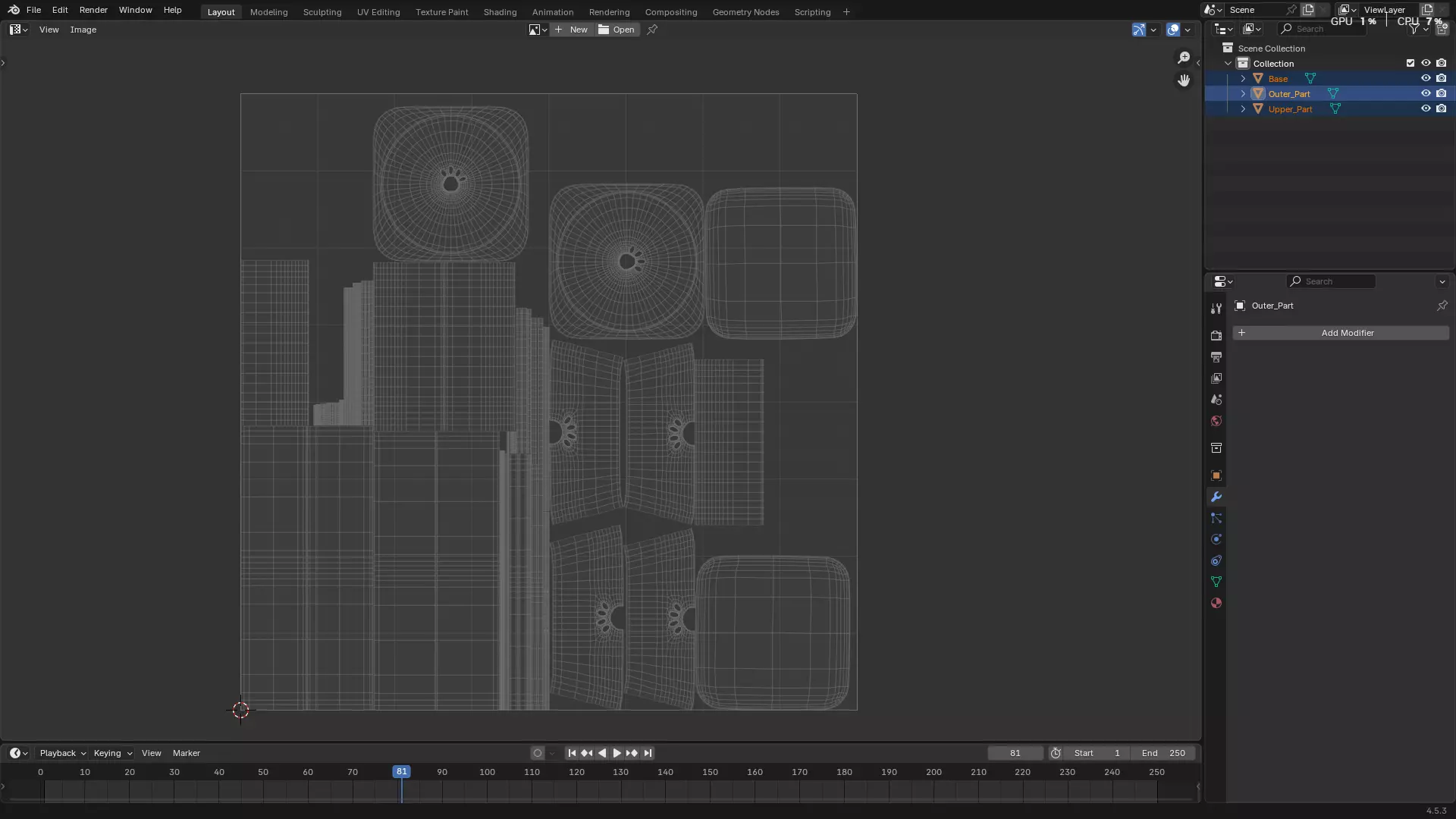The width and height of the screenshot is (1456, 819).
Task: Open the Render properties tab icon
Action: 1216,336
